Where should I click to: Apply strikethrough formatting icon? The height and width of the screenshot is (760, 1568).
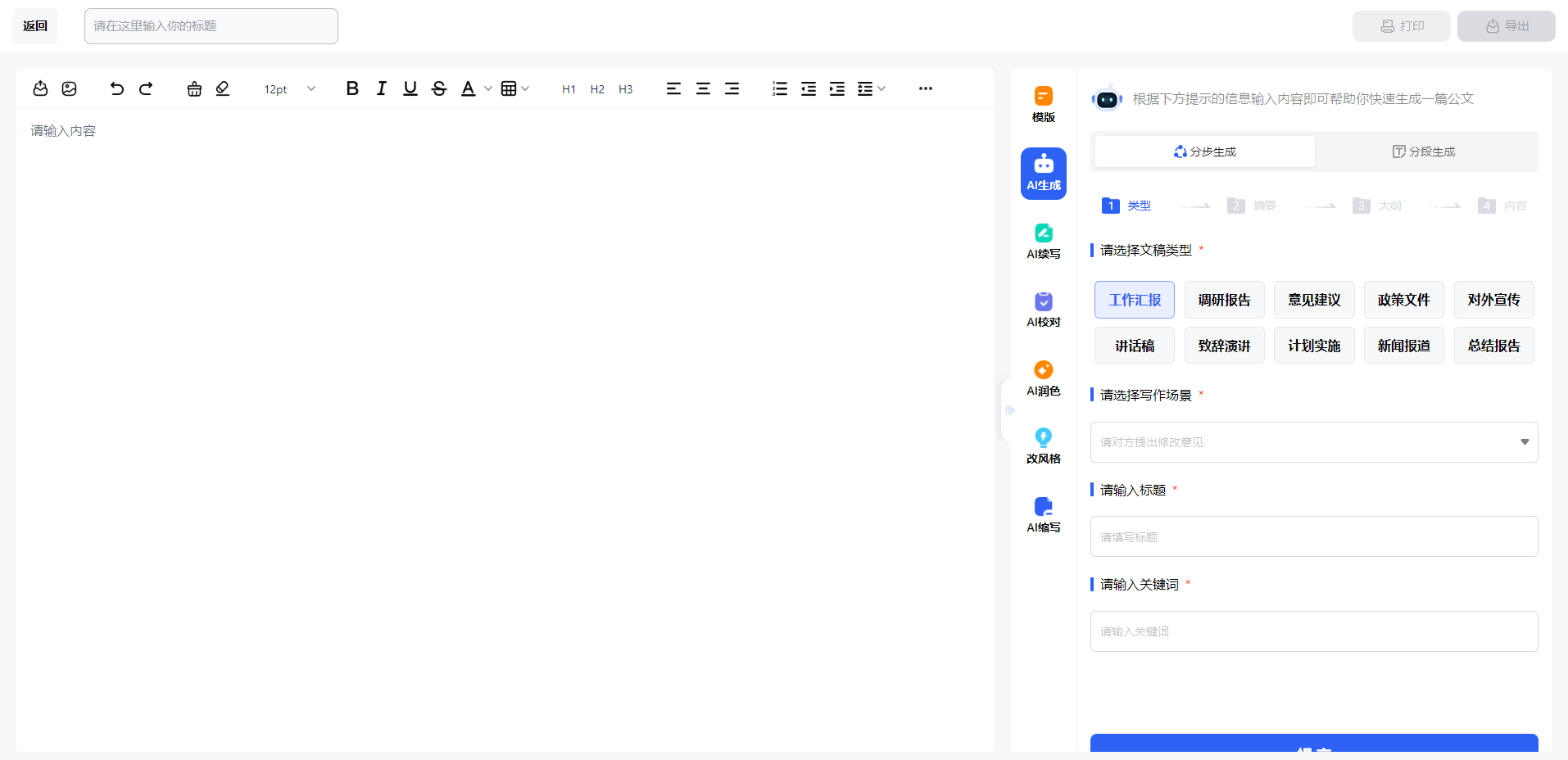(x=439, y=88)
